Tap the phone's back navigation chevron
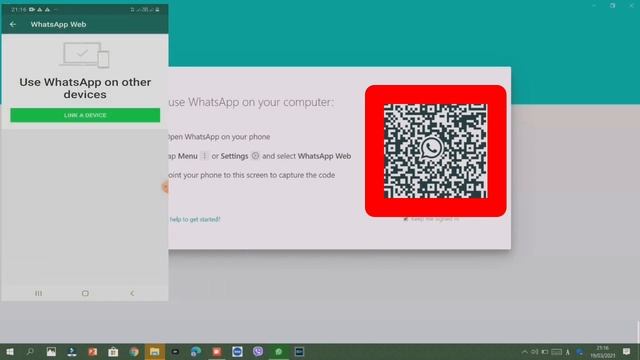The width and height of the screenshot is (640, 360). pyautogui.click(x=132, y=293)
